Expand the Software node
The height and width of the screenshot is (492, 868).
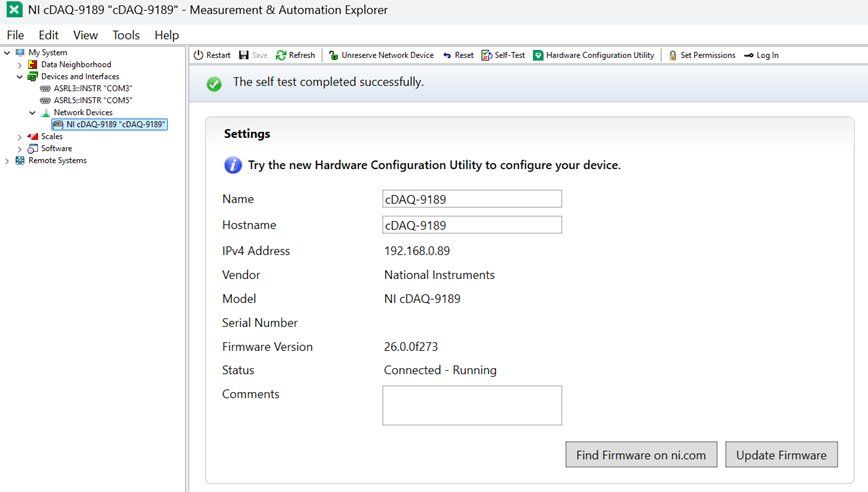(20, 149)
